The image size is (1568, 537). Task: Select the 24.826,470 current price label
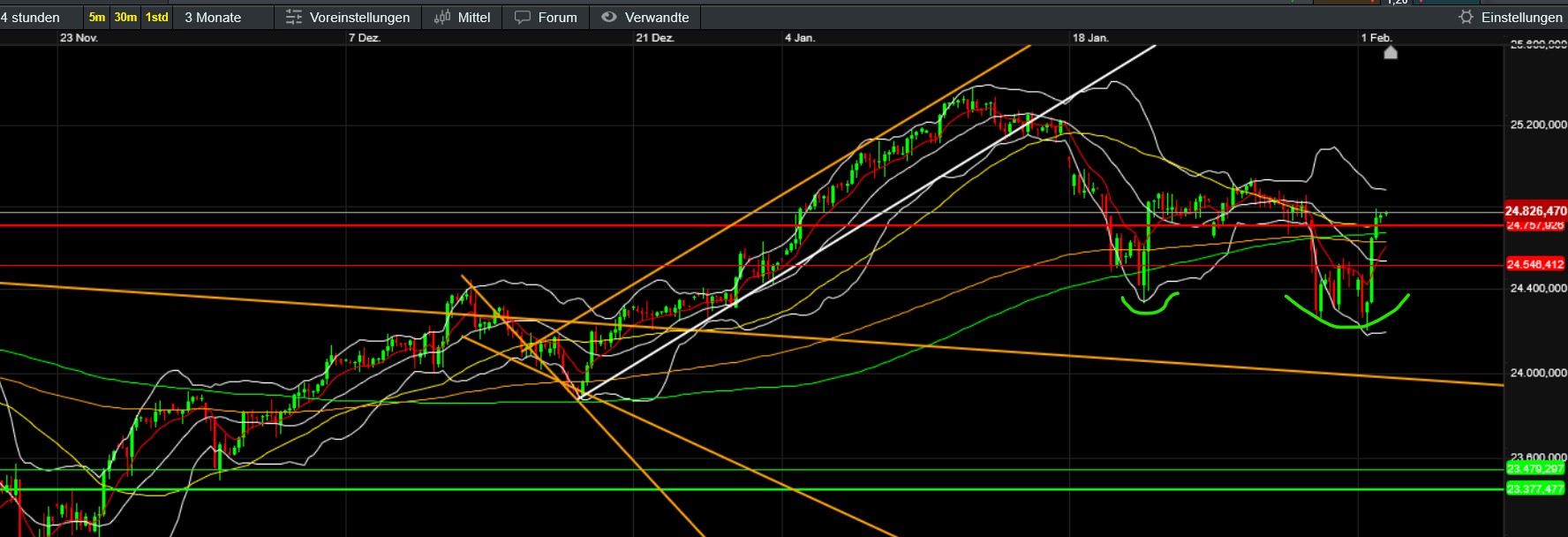(1535, 211)
